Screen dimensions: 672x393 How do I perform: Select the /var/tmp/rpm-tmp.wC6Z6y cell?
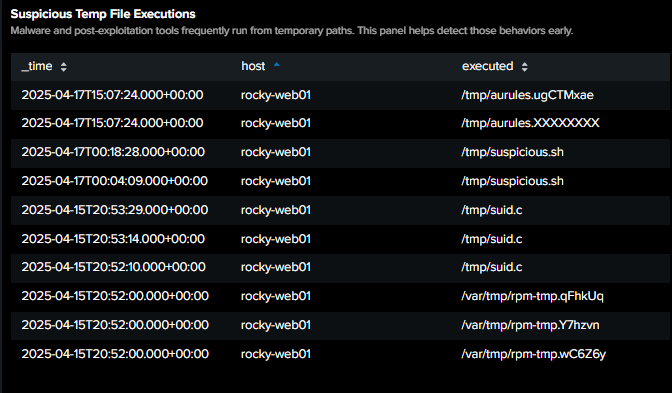[x=534, y=354]
